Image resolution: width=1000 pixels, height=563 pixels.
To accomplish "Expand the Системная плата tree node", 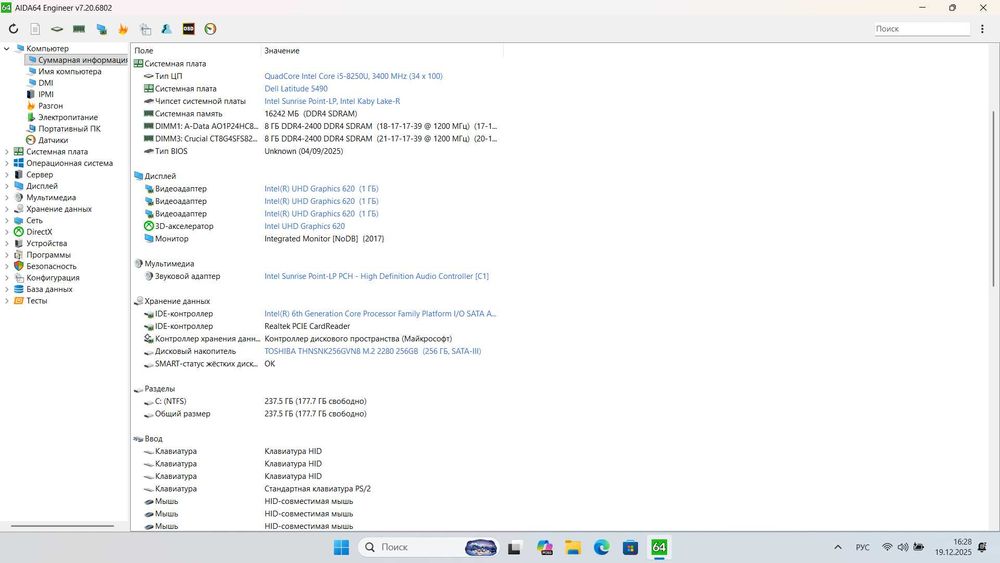I will 6,152.
